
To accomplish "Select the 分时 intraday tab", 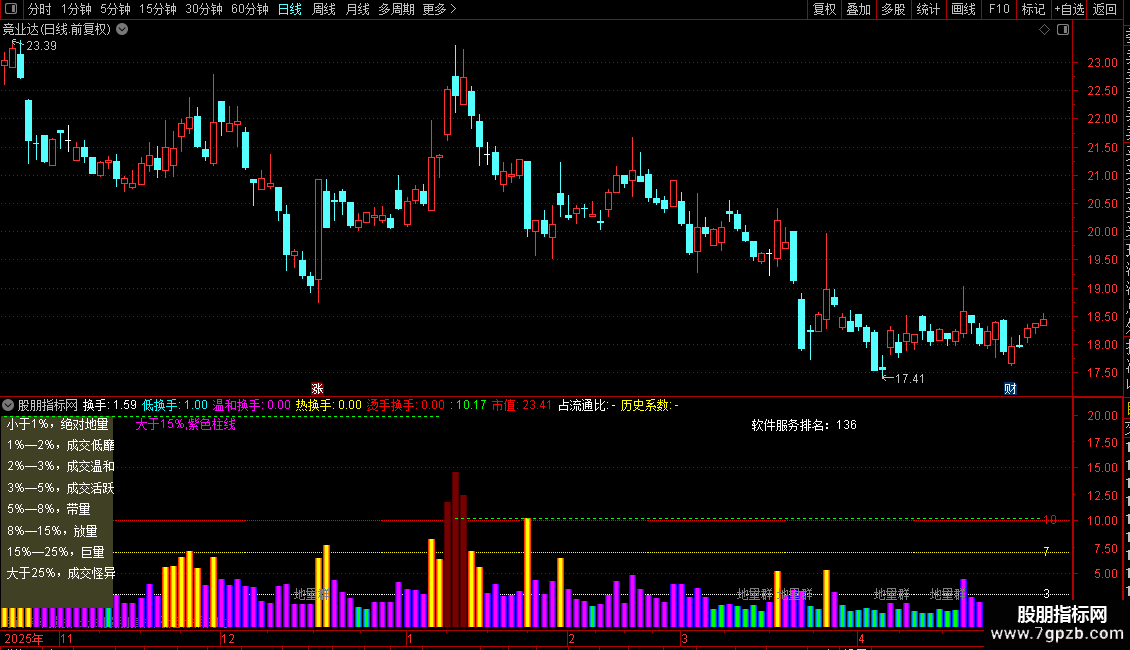I will (x=40, y=9).
